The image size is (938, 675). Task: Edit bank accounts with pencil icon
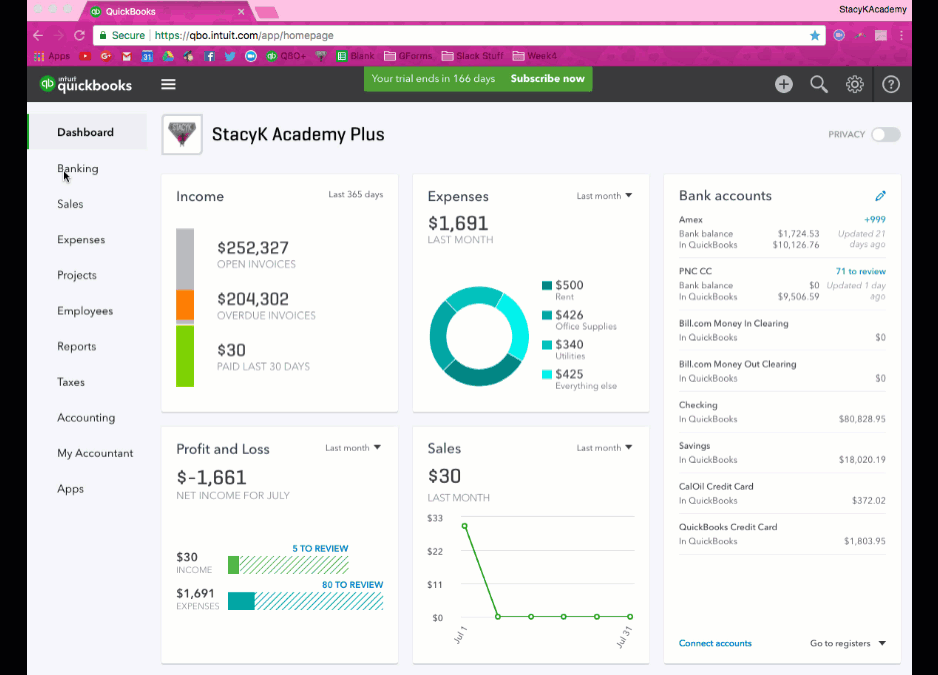click(880, 196)
